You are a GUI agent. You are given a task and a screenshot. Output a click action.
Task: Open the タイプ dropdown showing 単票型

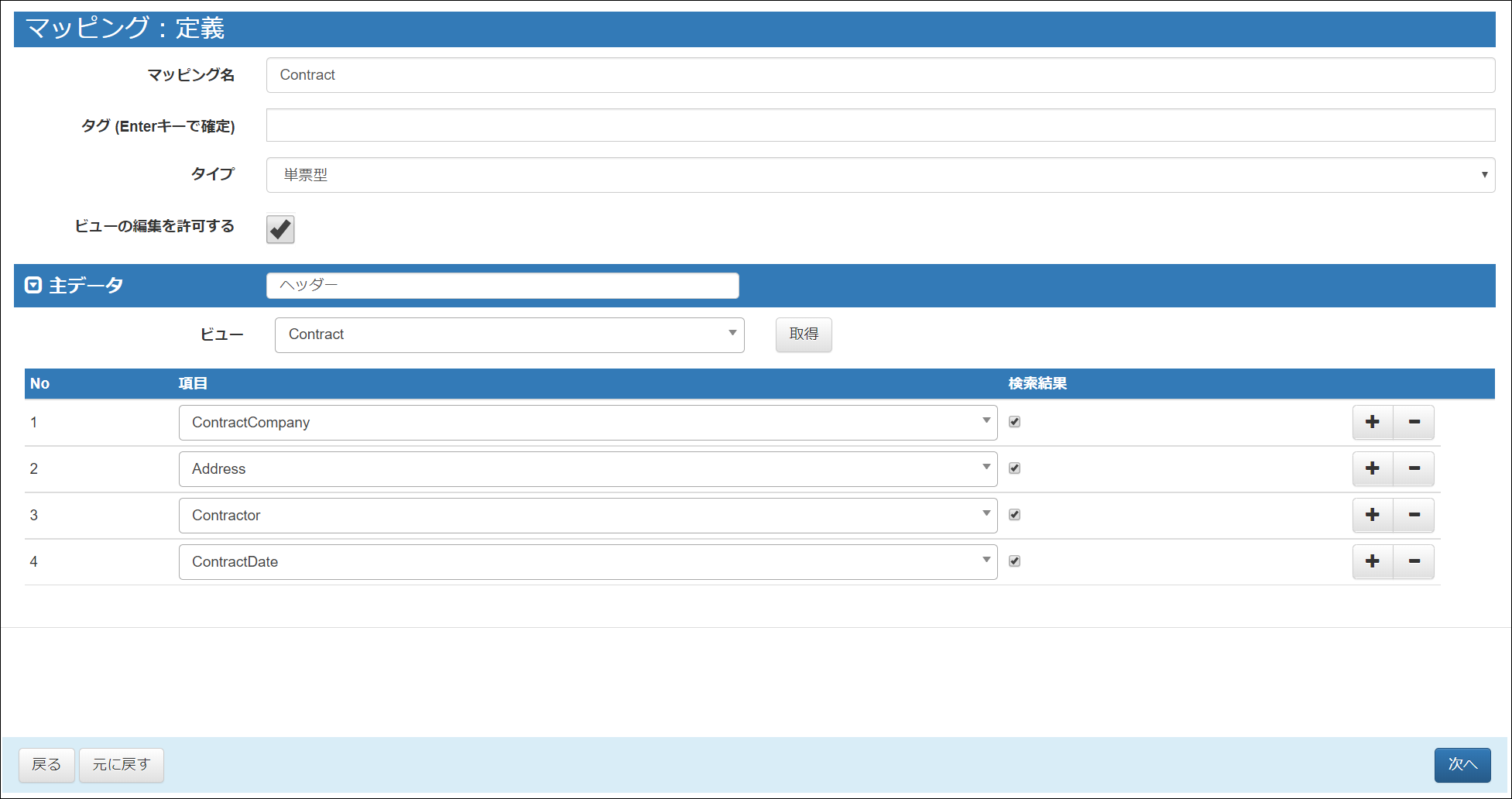click(880, 175)
